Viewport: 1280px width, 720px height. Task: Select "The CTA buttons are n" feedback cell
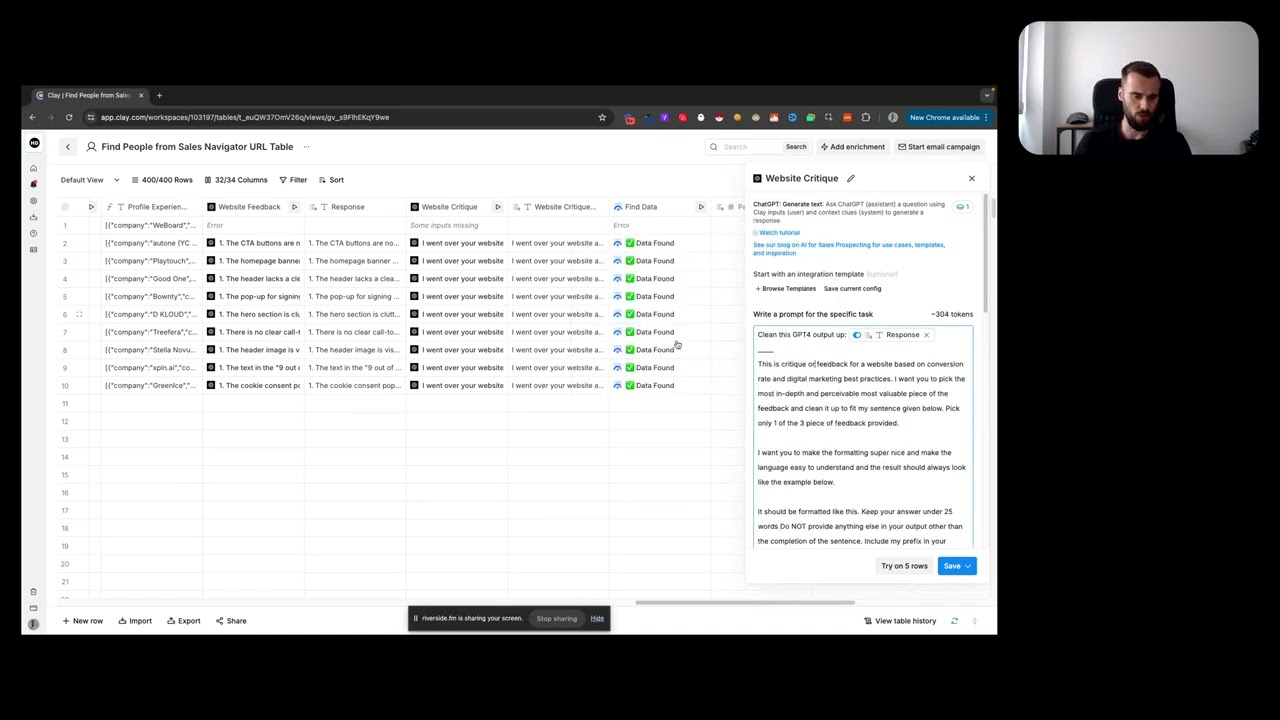253,243
